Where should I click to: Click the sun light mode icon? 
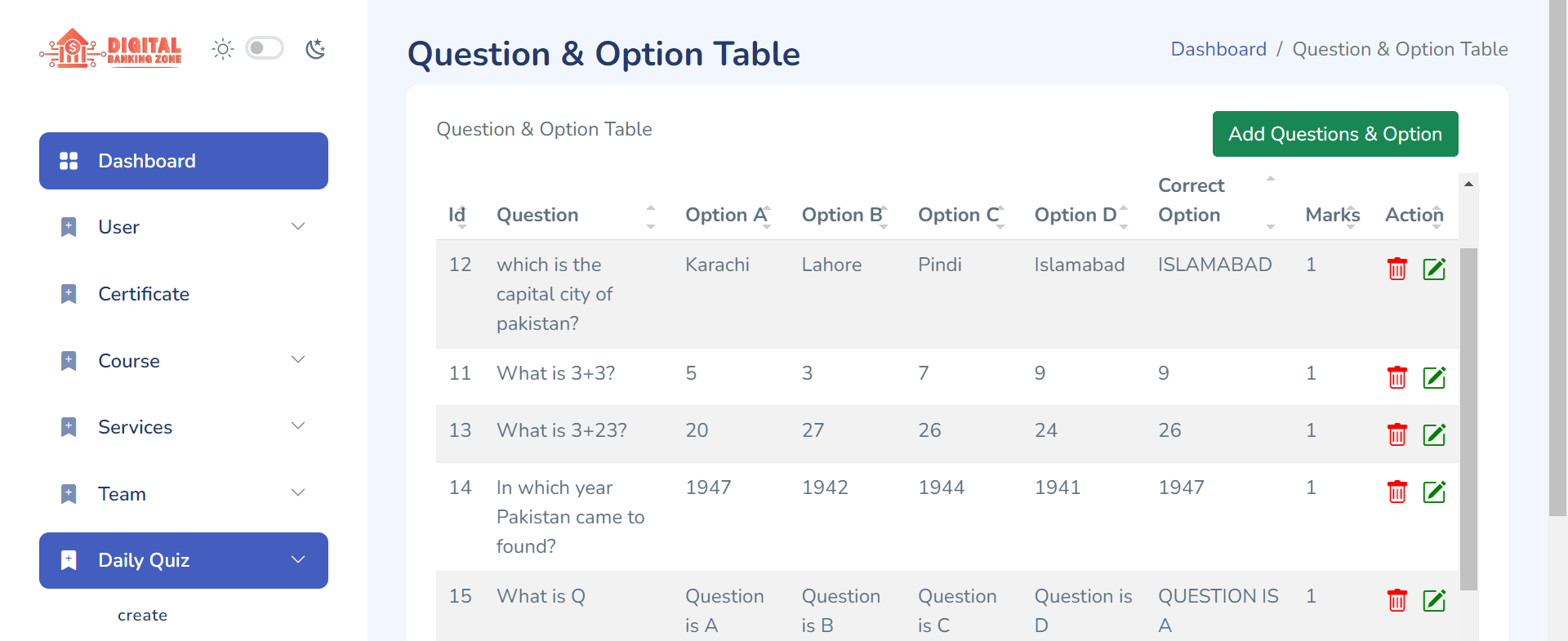click(222, 49)
